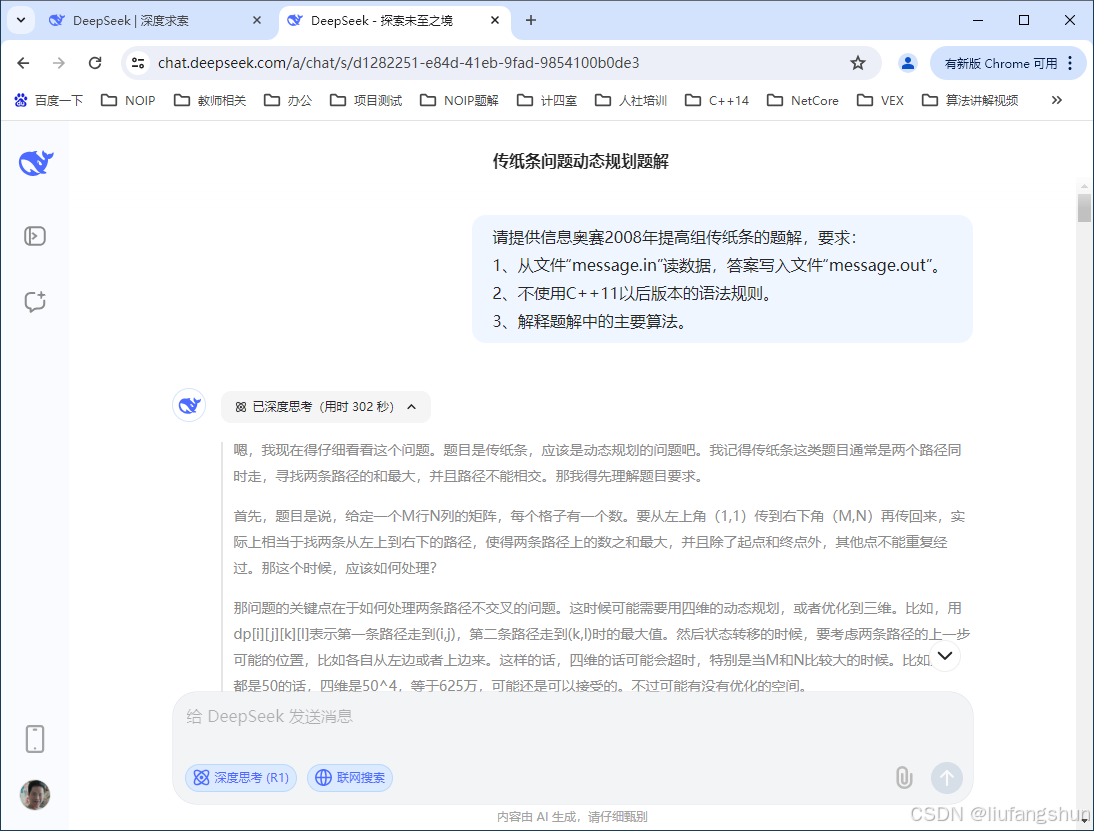Start a new chat with sidebar icon
The height and width of the screenshot is (831, 1094).
(35, 301)
